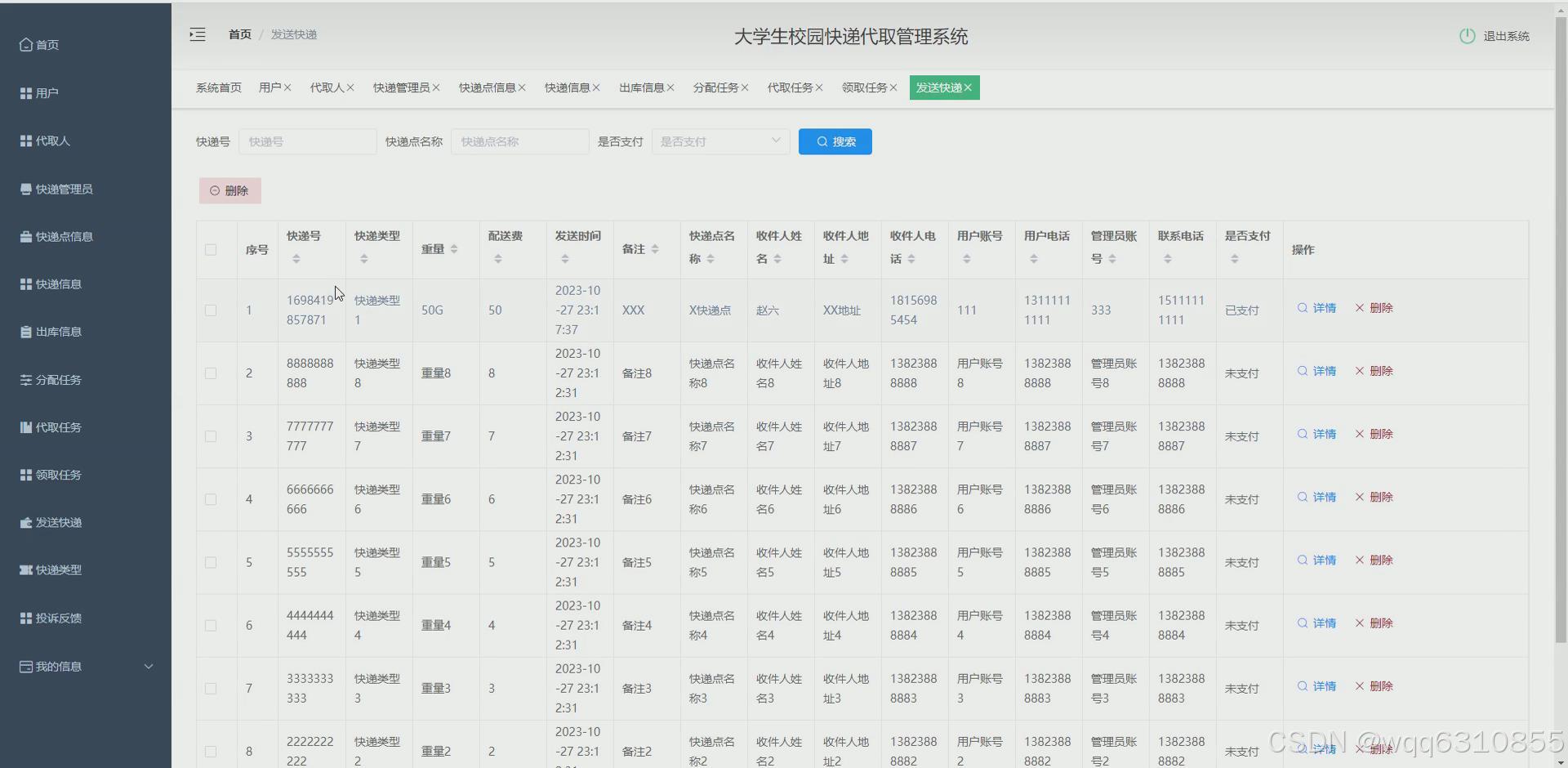Open 快递点信息 from the sidebar
The height and width of the screenshot is (768, 1568).
pos(63,236)
